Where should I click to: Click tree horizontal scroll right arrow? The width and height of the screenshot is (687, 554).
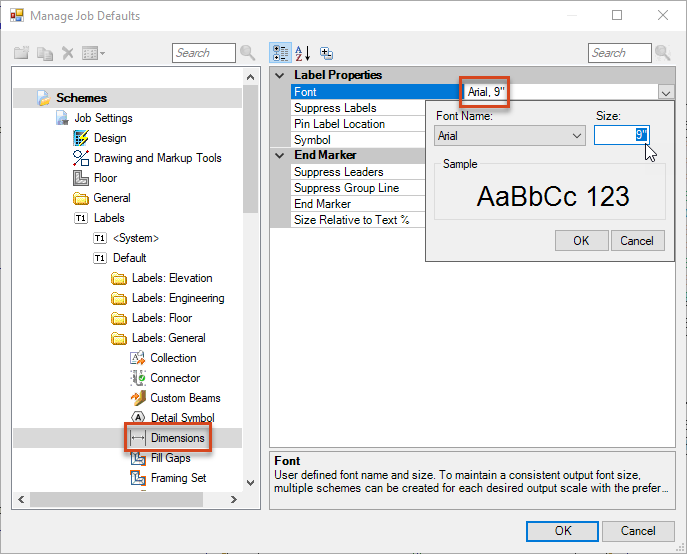pos(234,499)
